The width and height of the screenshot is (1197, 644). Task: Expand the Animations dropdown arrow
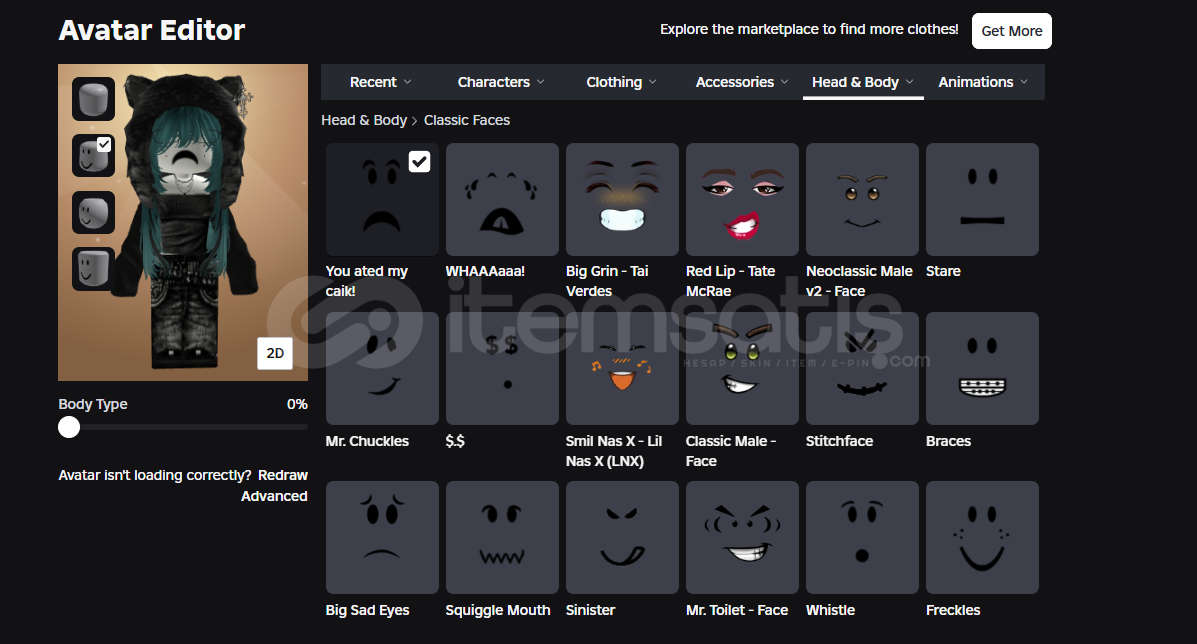(1024, 82)
